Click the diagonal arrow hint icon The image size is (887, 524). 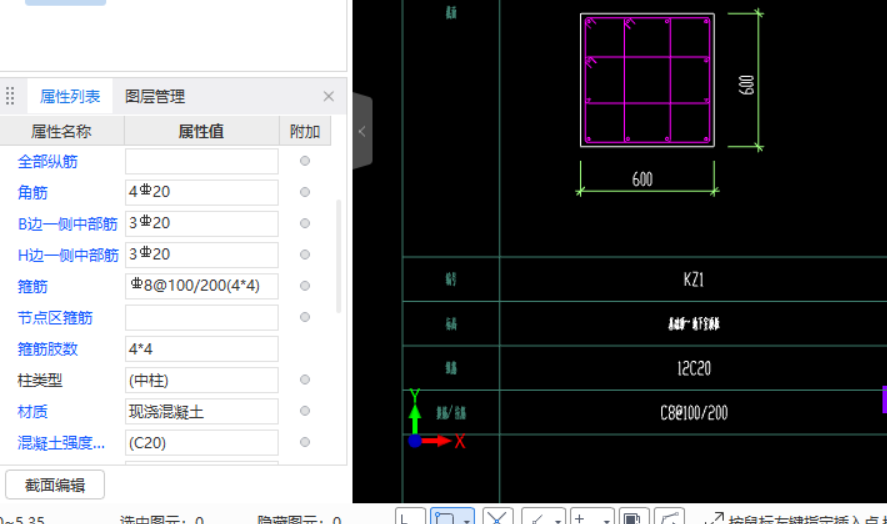tap(715, 518)
